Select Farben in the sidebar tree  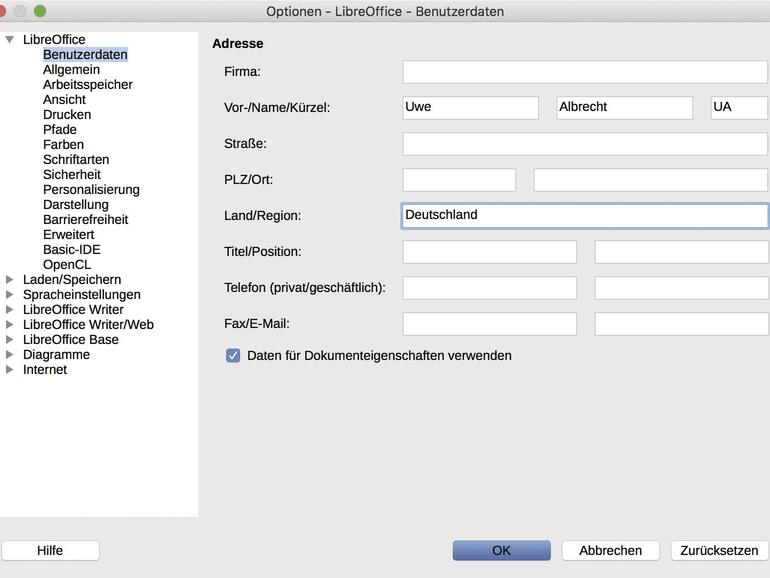pyautogui.click(x=63, y=145)
